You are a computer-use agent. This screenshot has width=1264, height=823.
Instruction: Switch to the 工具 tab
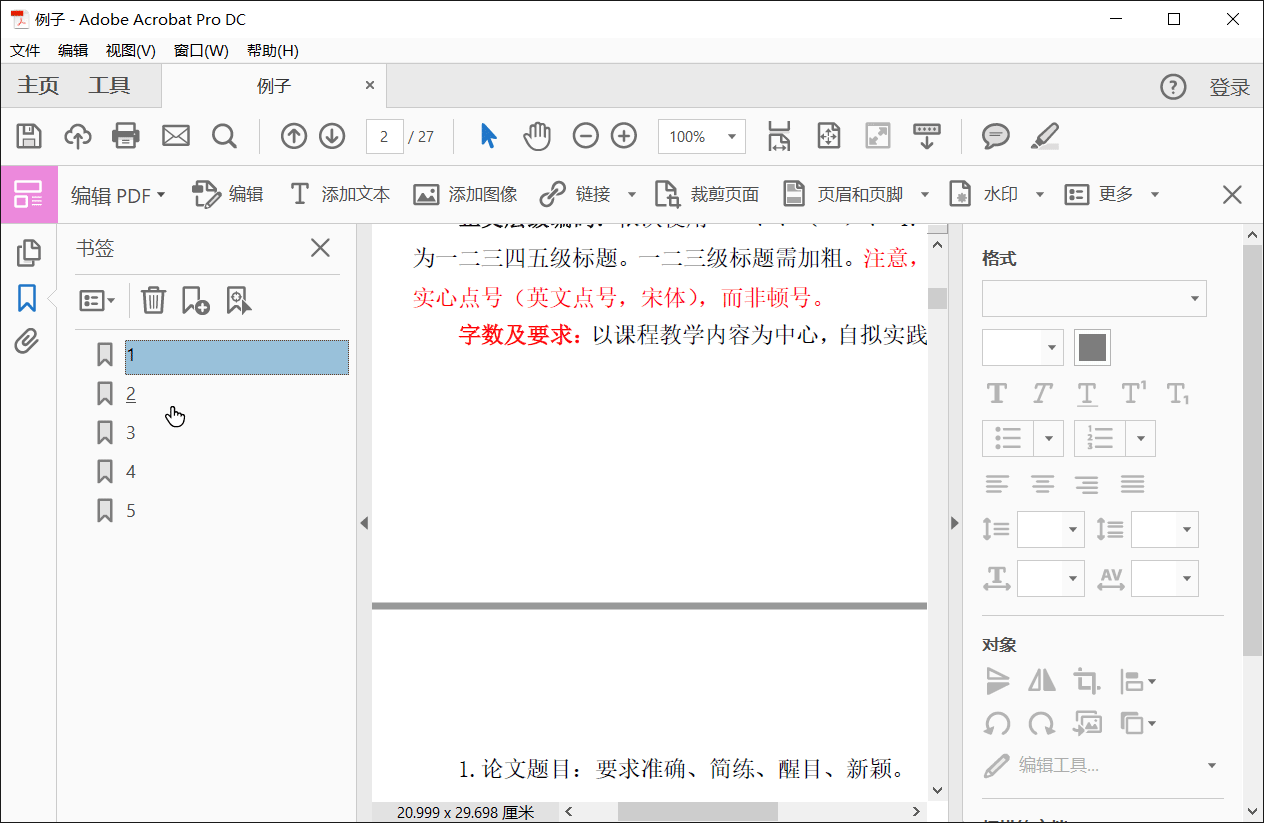[109, 86]
